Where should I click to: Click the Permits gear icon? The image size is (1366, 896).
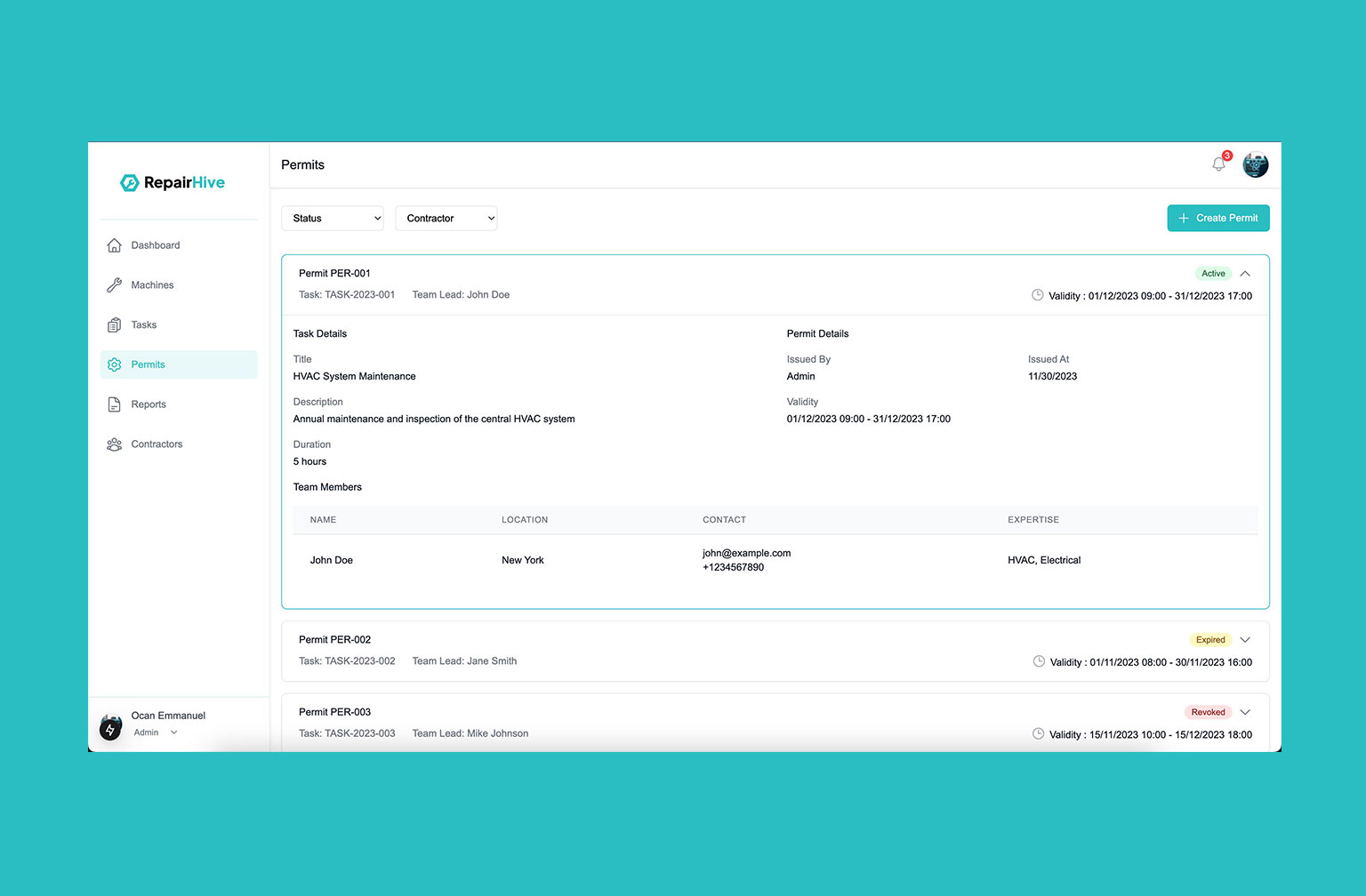coord(114,364)
